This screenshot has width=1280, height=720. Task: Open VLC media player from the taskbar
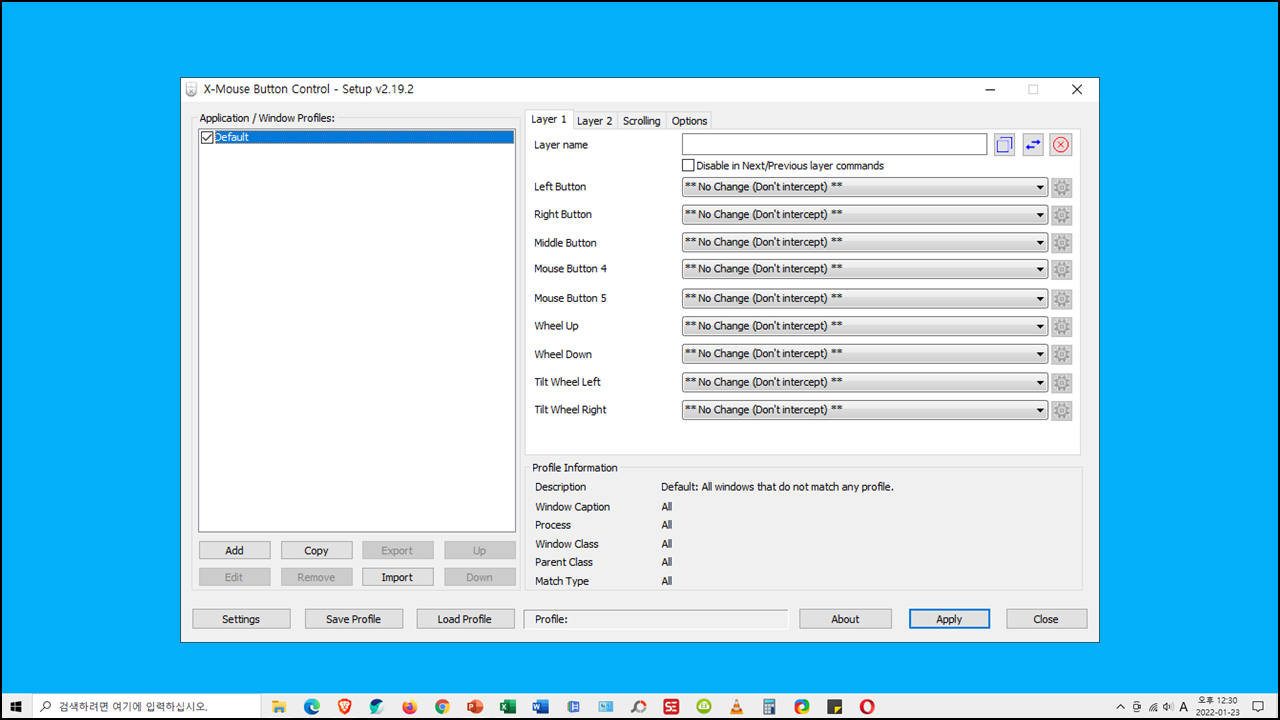click(736, 706)
